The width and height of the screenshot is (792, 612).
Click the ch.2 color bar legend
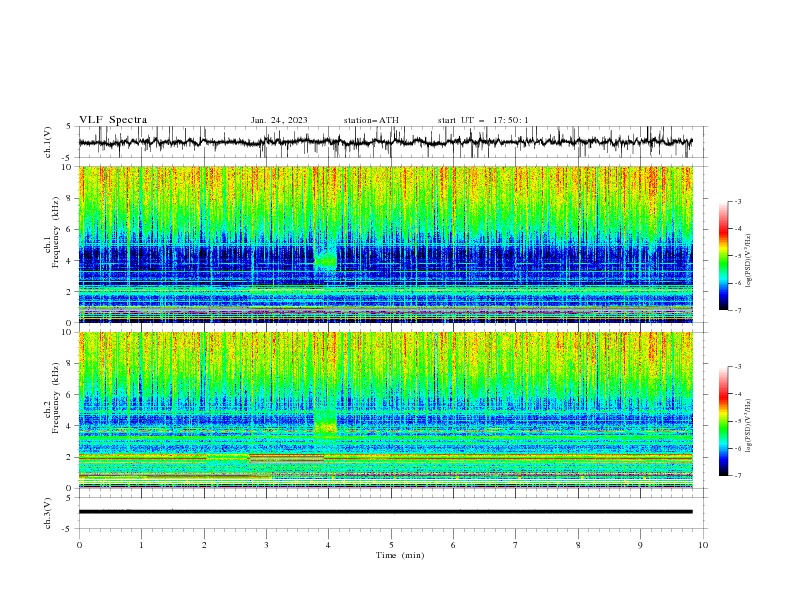click(724, 421)
